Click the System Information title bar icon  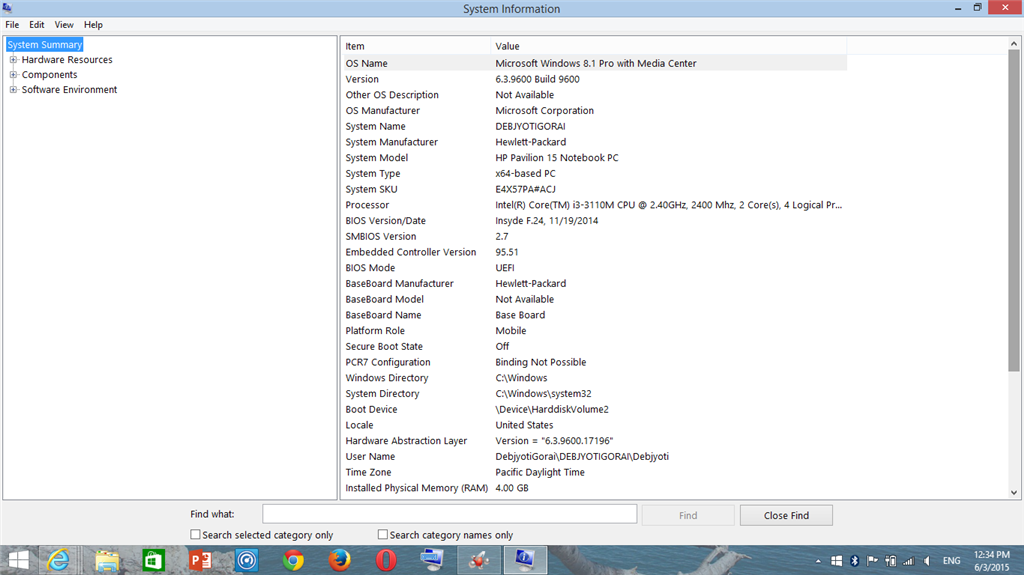click(x=7, y=8)
